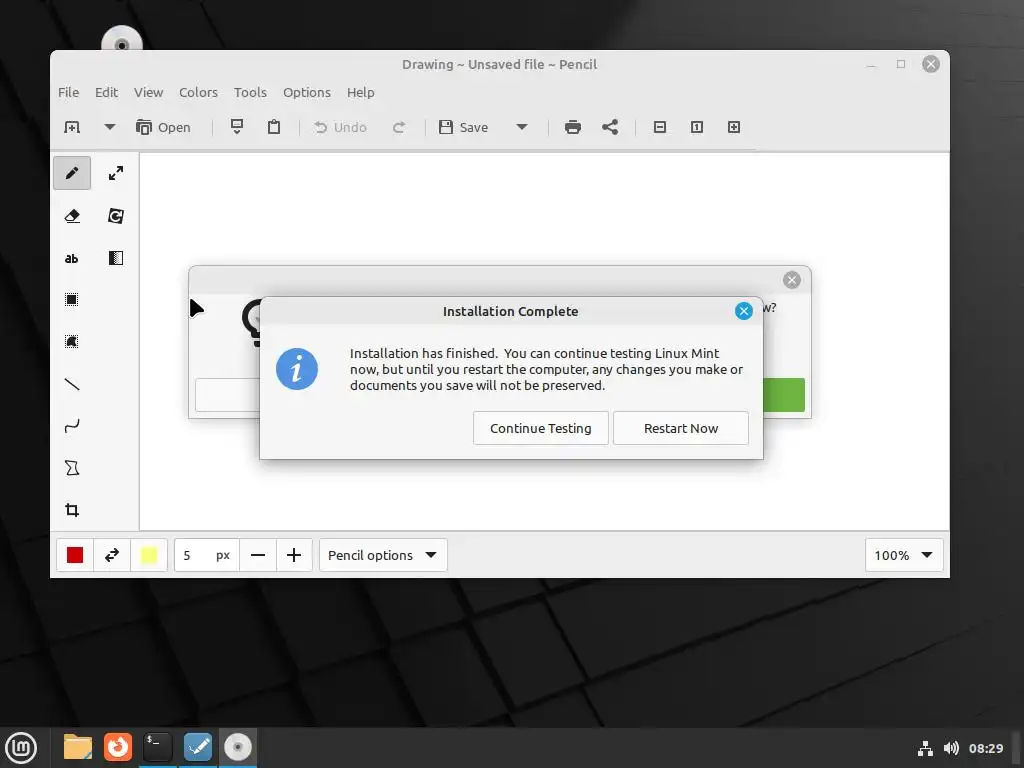Click the yellow secondary color swatch

click(149, 555)
